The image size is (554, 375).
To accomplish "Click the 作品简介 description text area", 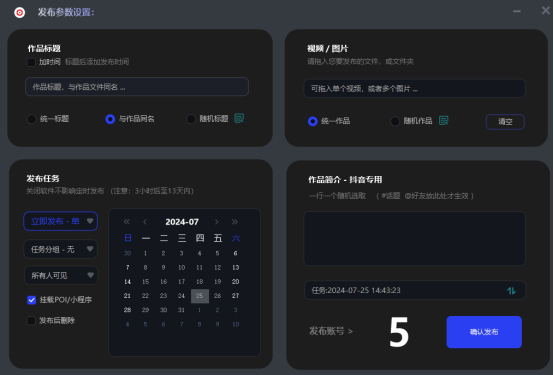I will [414, 239].
